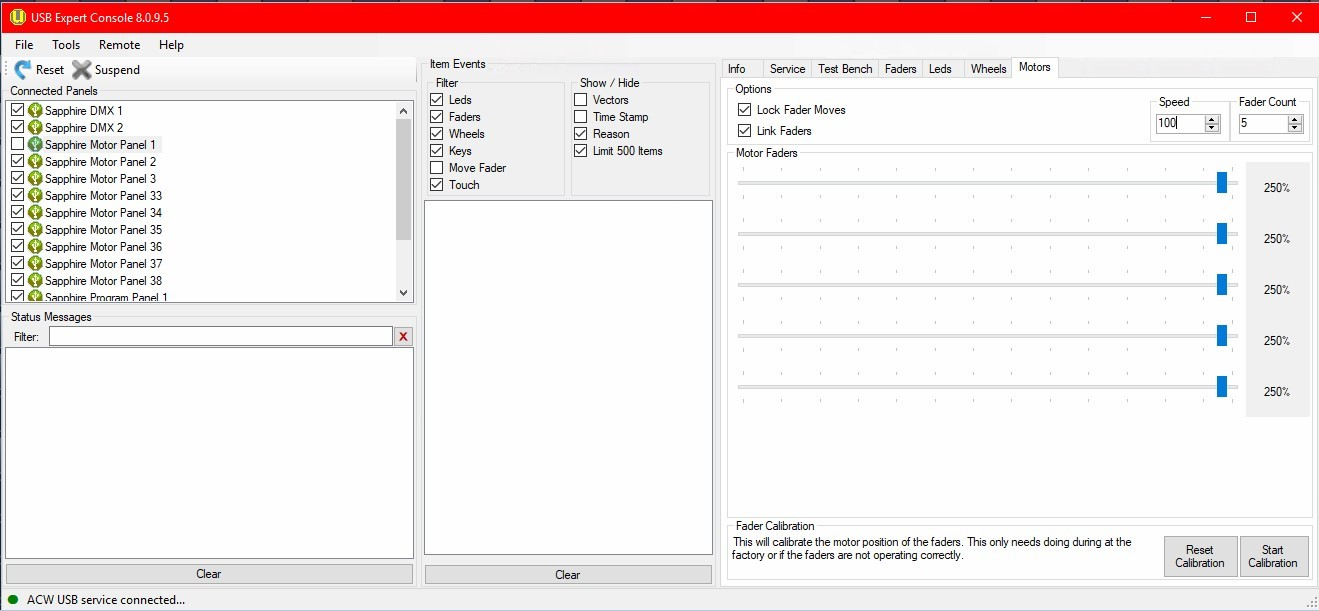Screen dimensions: 1319x611
Task: Clear the status filter with red X
Action: [x=404, y=337]
